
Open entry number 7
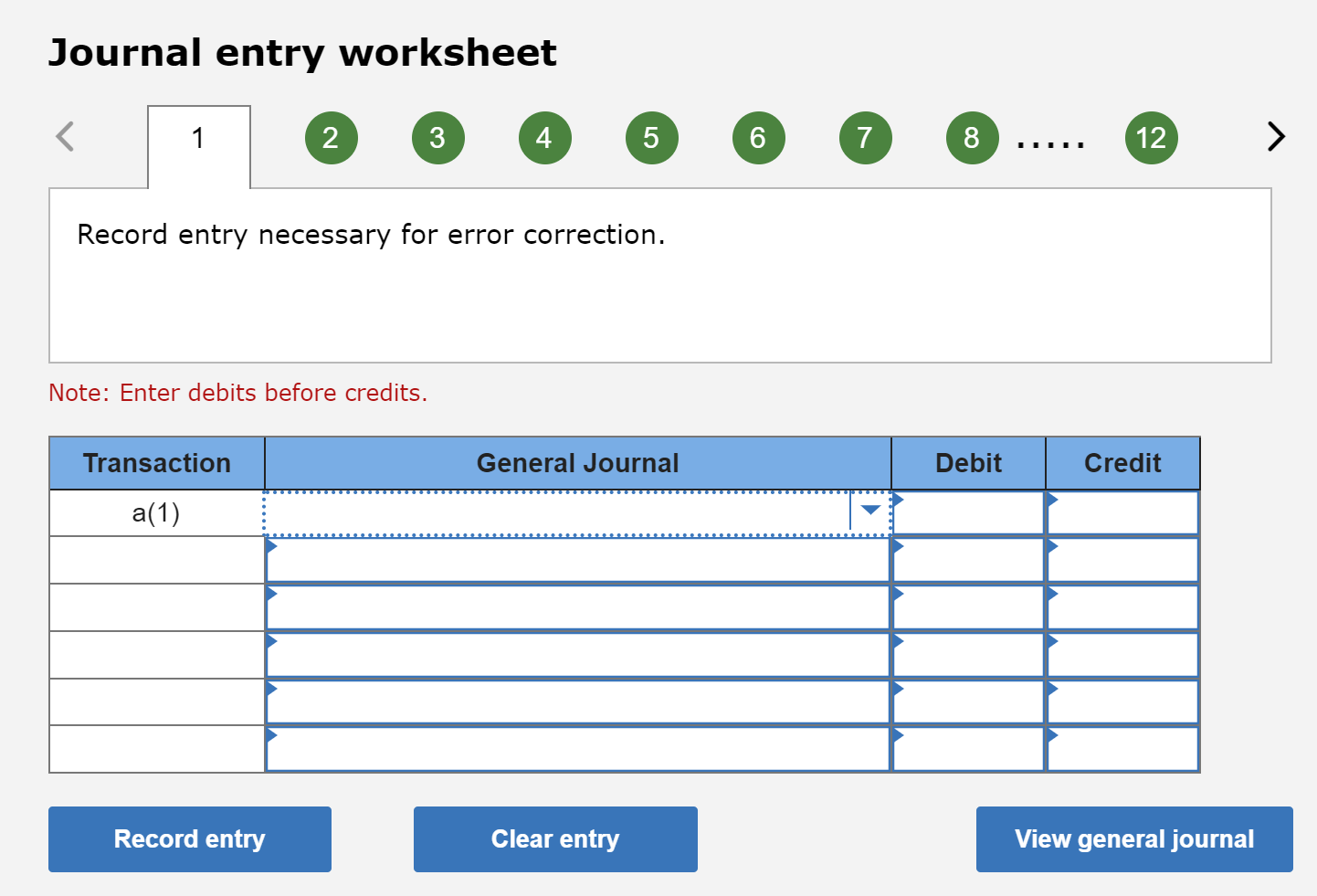(865, 138)
